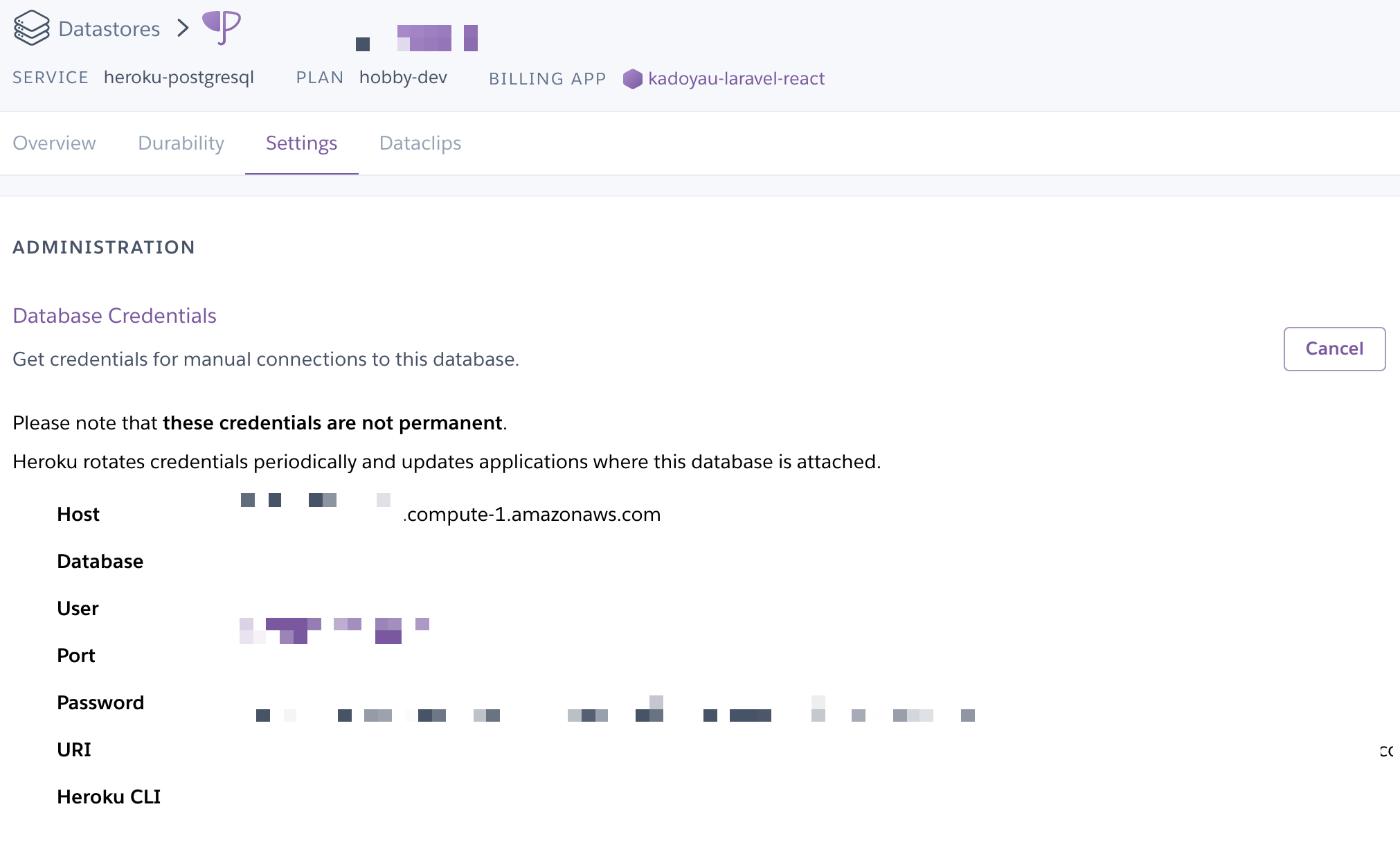Image resolution: width=1400 pixels, height=845 pixels.
Task: Click the Postgres elephant logo icon
Action: pos(222,28)
